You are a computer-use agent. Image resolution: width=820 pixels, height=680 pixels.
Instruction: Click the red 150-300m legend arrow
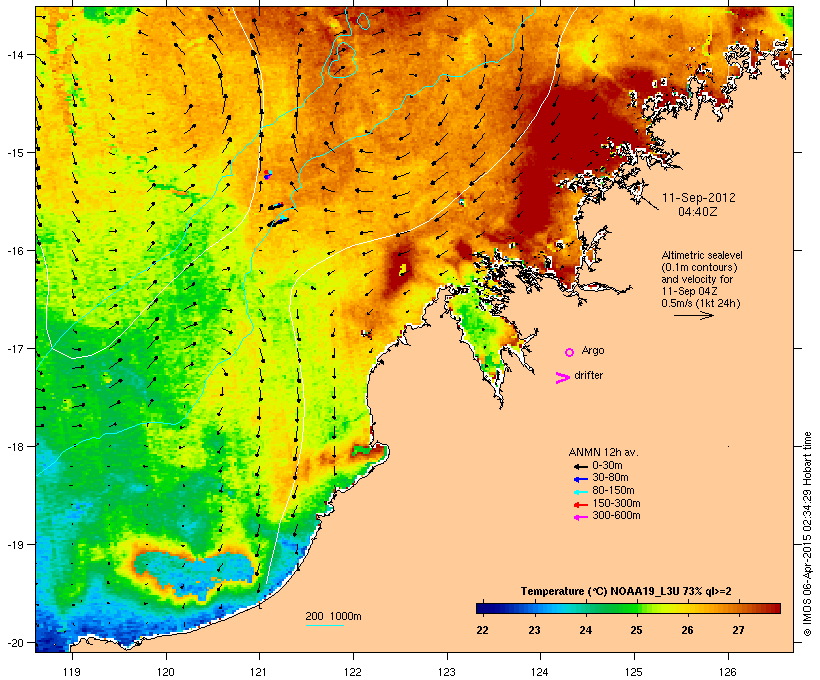tap(580, 505)
